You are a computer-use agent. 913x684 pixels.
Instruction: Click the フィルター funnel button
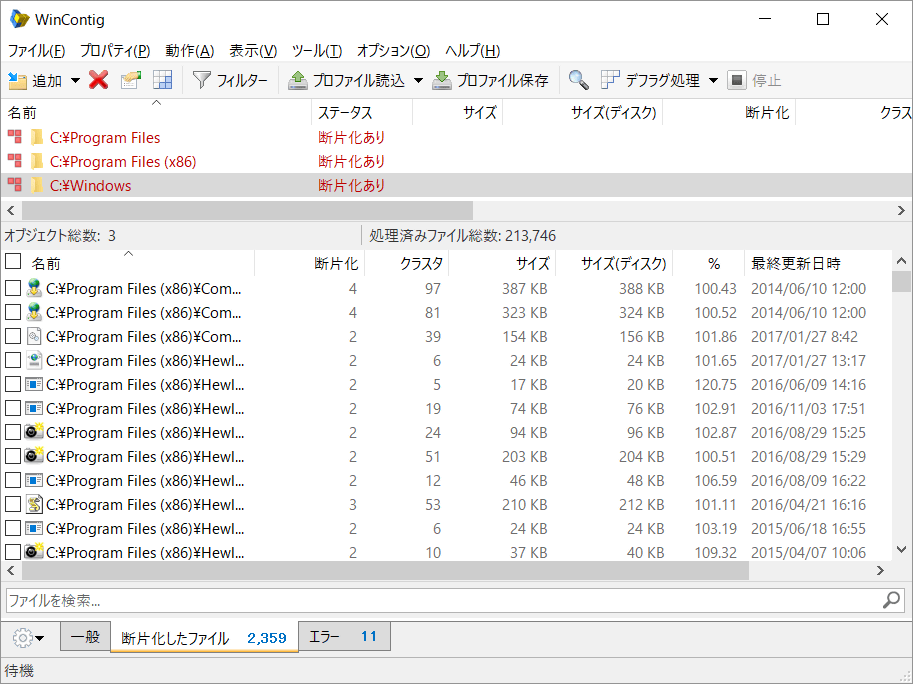[230, 80]
